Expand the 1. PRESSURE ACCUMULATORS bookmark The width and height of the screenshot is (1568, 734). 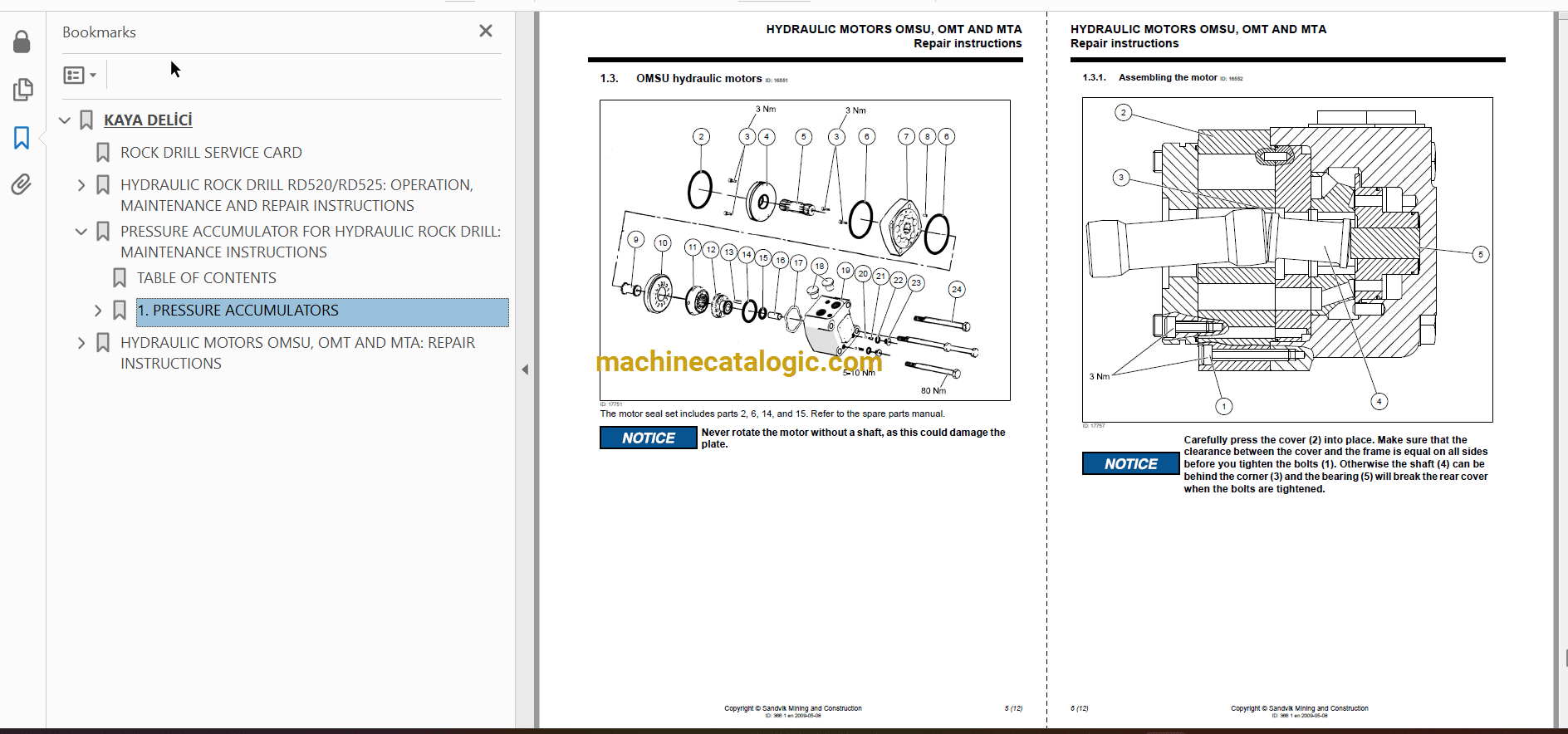point(98,311)
